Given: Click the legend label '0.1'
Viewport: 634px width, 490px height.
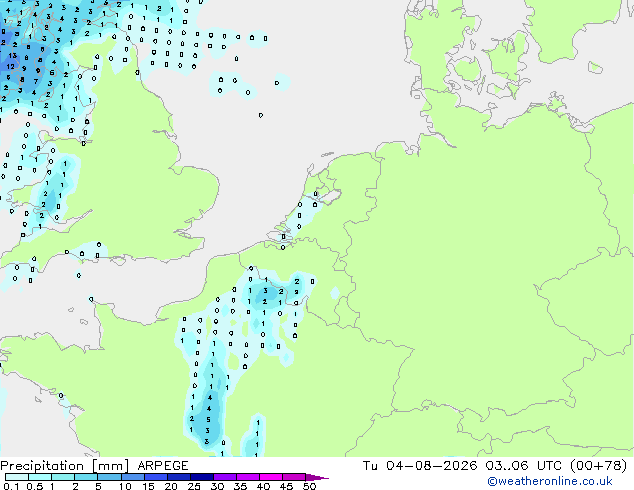Looking at the screenshot, I should coord(11,486).
